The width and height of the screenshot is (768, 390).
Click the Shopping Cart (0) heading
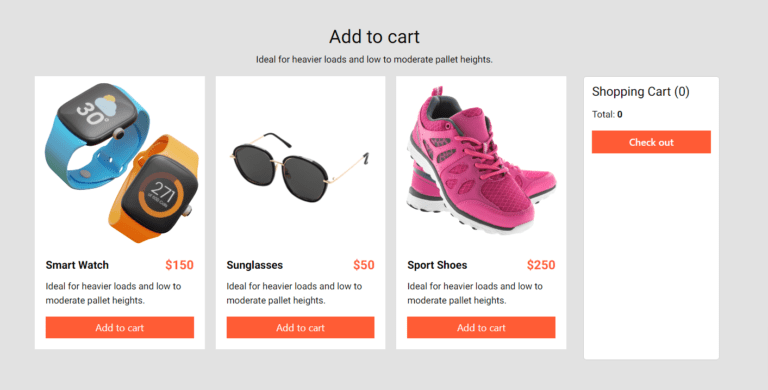640,92
